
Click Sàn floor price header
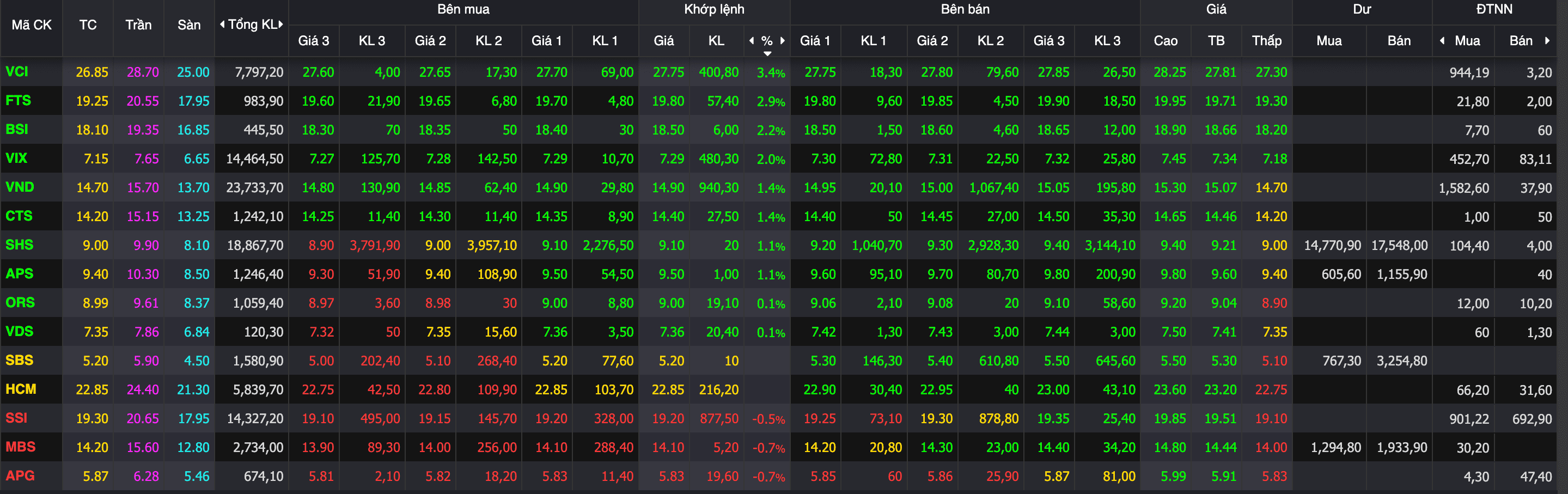click(188, 25)
